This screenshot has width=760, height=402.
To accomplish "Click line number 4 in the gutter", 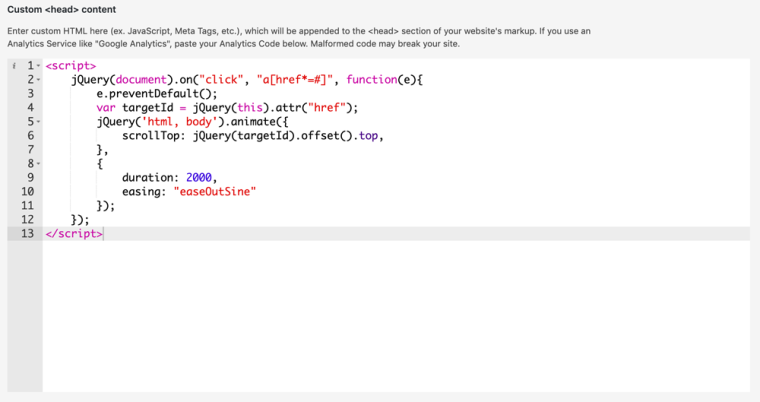I will (29, 107).
